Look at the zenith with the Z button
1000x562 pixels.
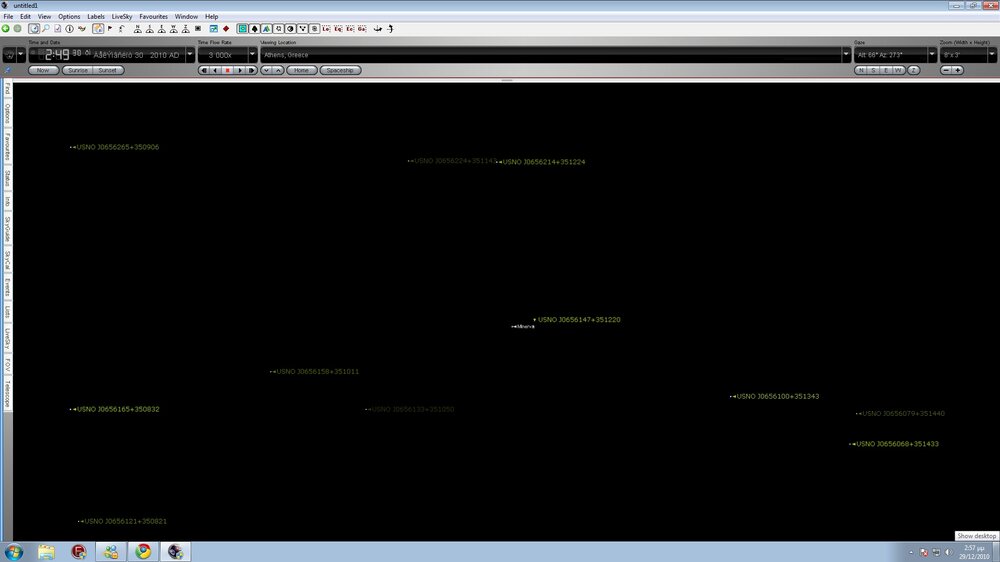coord(913,71)
